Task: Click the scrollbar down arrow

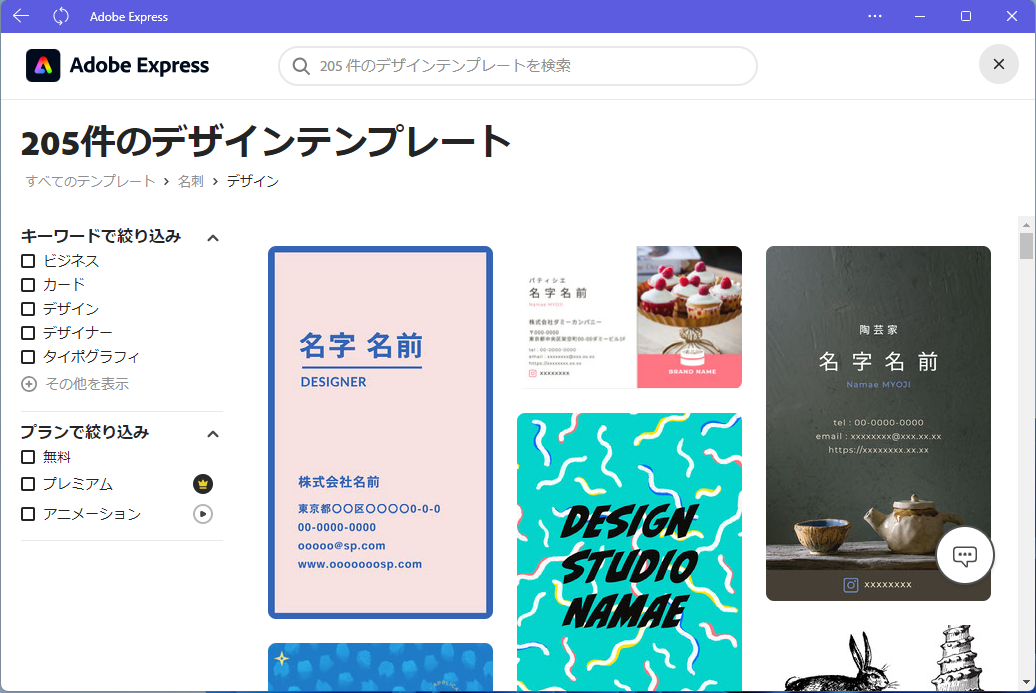Action: (1025, 682)
